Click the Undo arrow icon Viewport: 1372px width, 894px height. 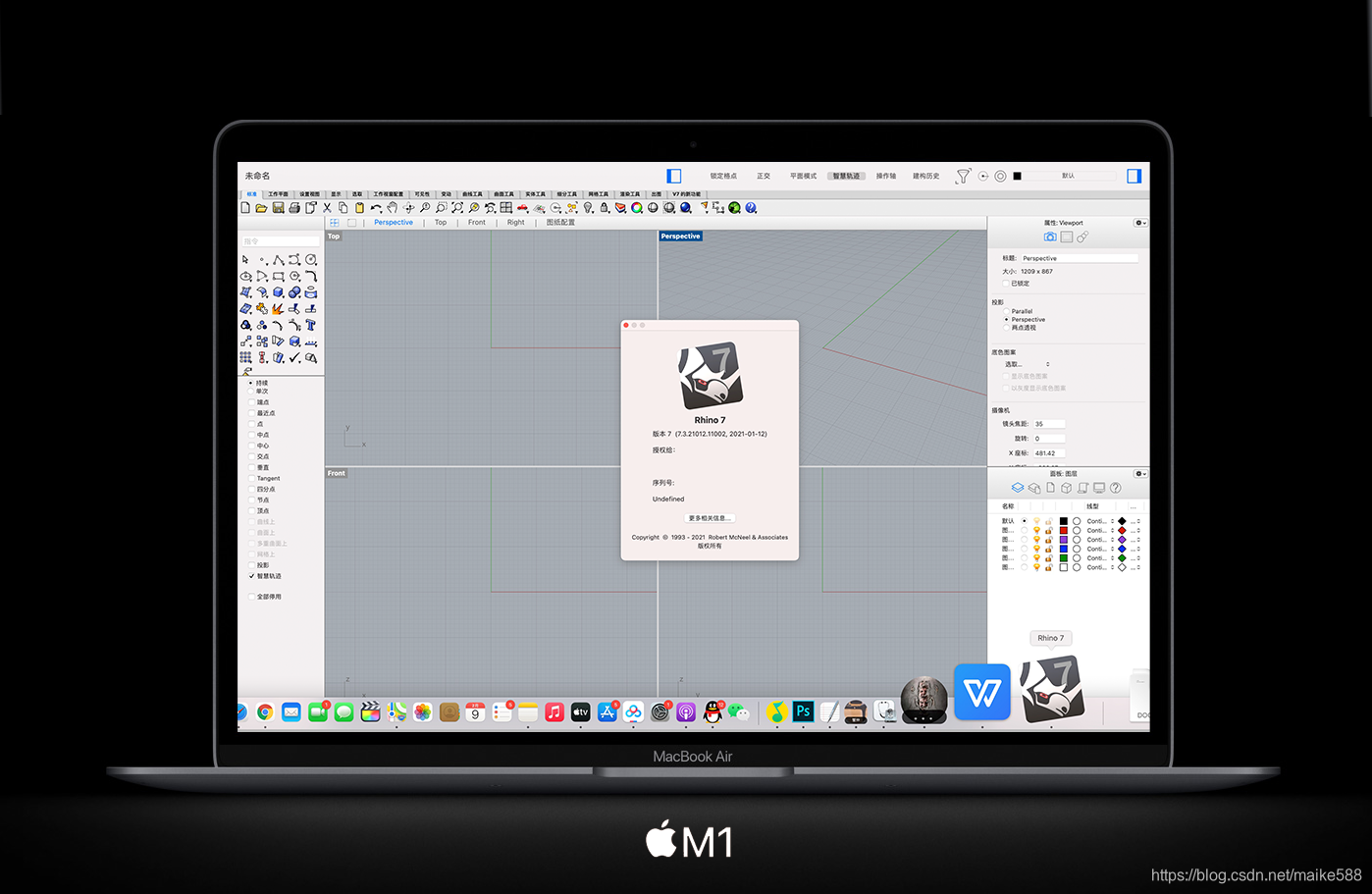point(376,208)
